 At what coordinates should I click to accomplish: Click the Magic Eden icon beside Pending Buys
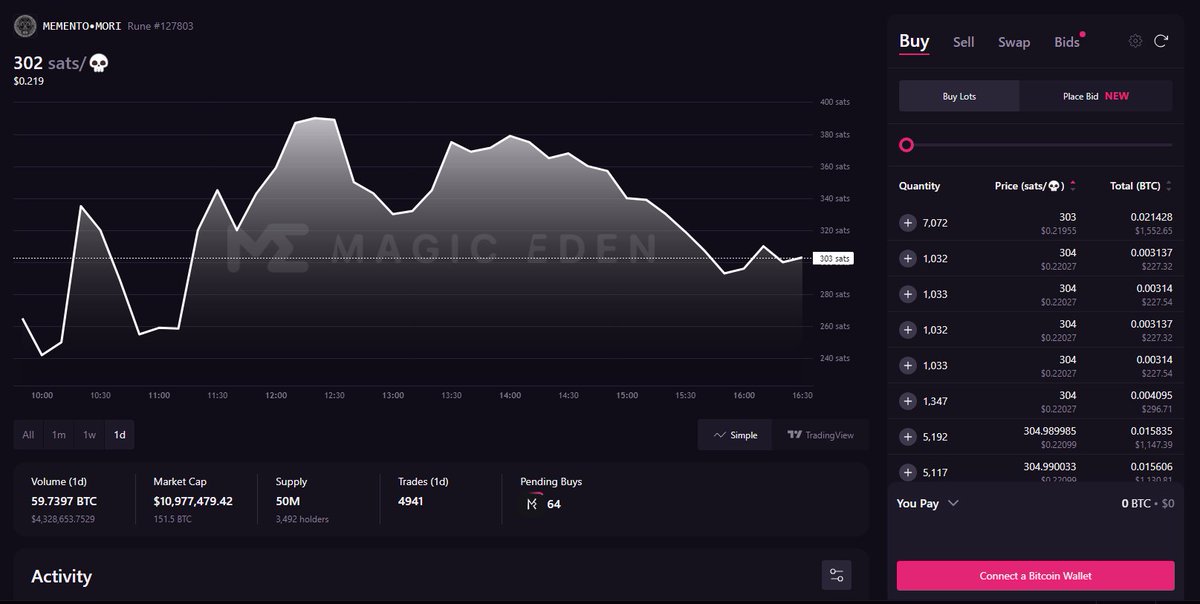point(532,503)
